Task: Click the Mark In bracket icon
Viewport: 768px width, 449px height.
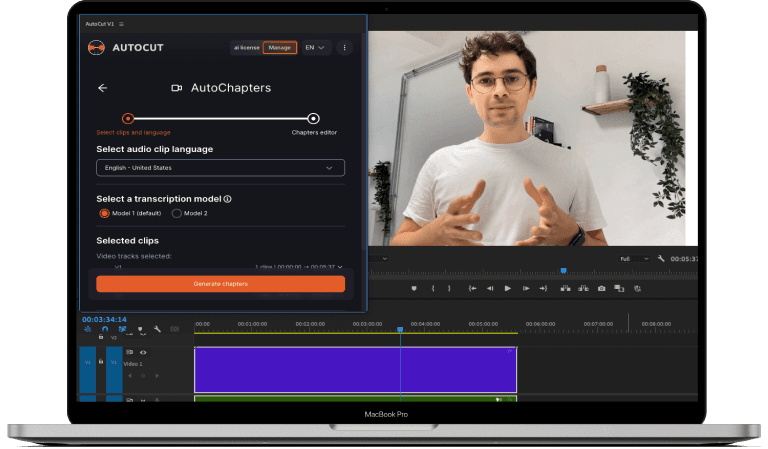Action: pos(433,289)
